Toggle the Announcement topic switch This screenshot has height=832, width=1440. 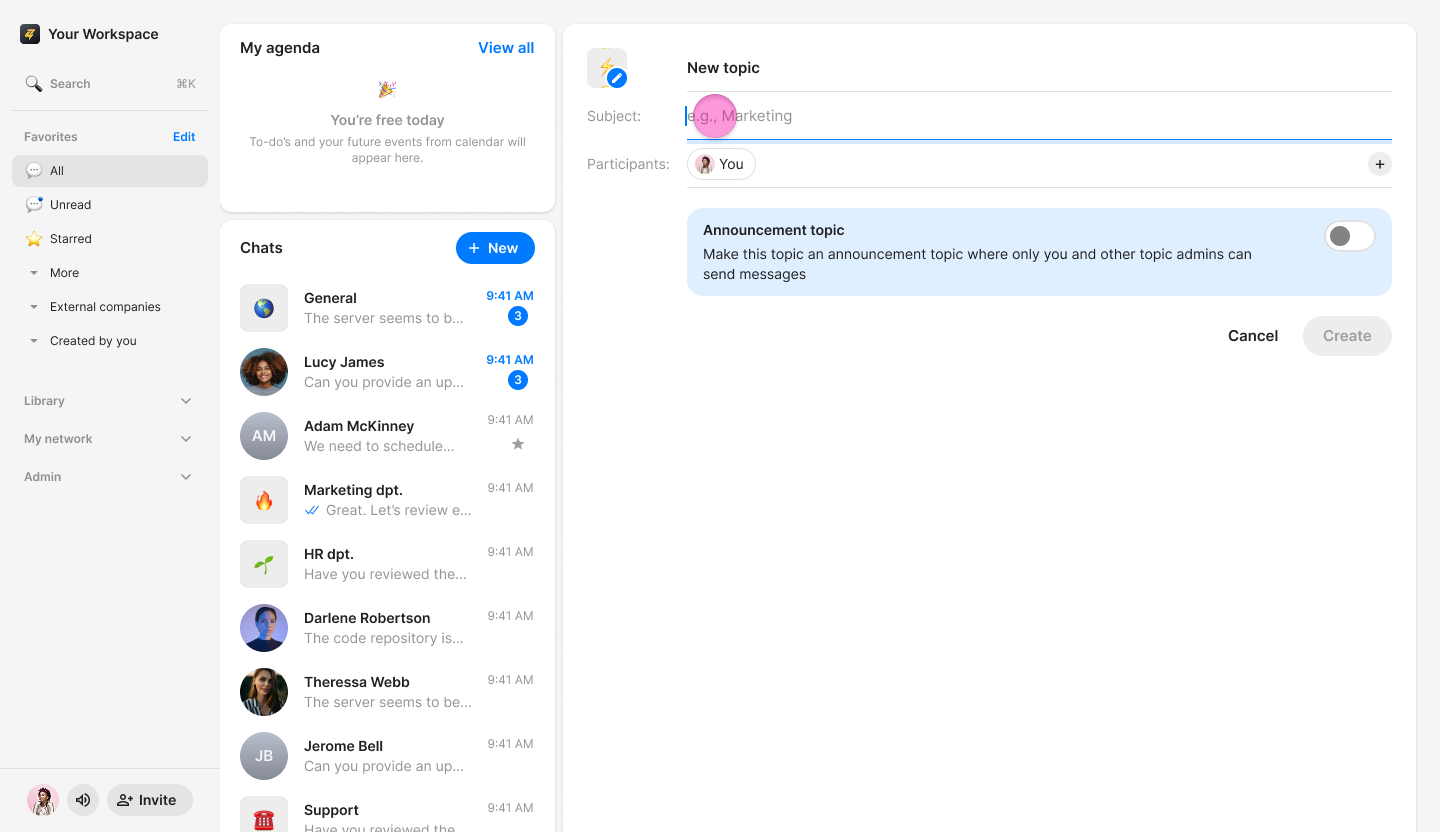(x=1349, y=236)
